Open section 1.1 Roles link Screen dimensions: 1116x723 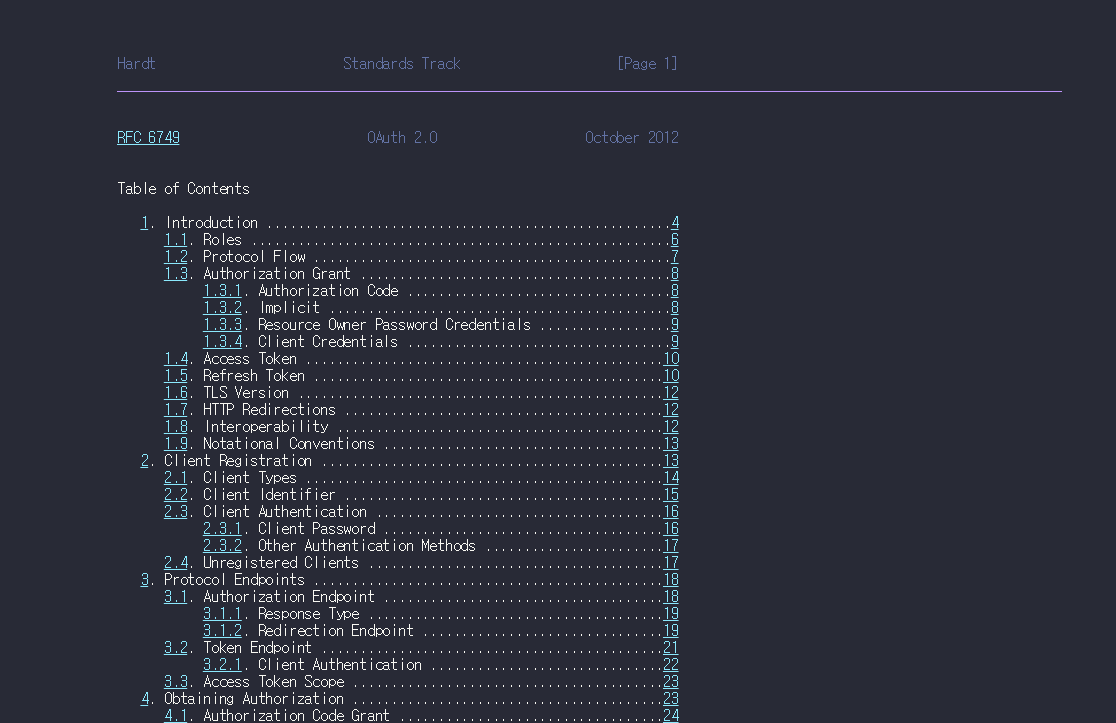(176, 240)
